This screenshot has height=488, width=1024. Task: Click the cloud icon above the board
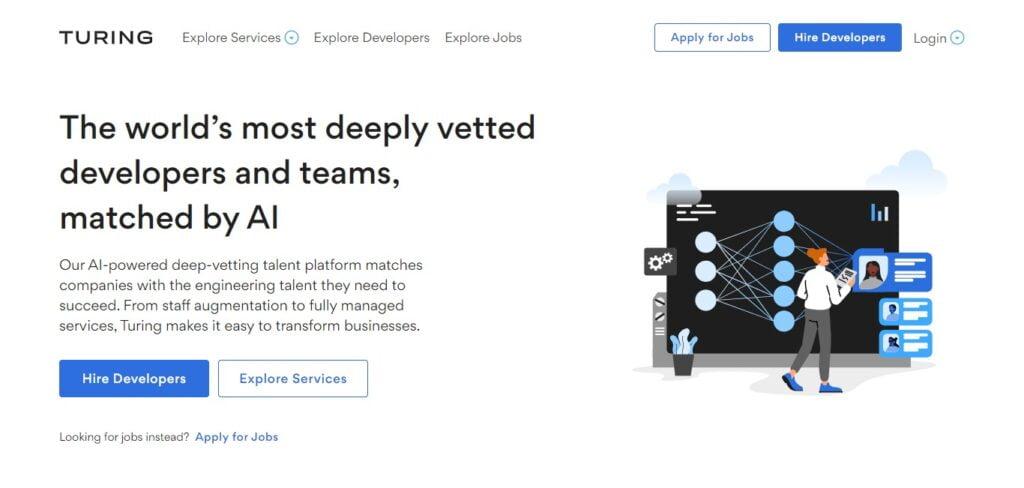pyautogui.click(x=907, y=172)
